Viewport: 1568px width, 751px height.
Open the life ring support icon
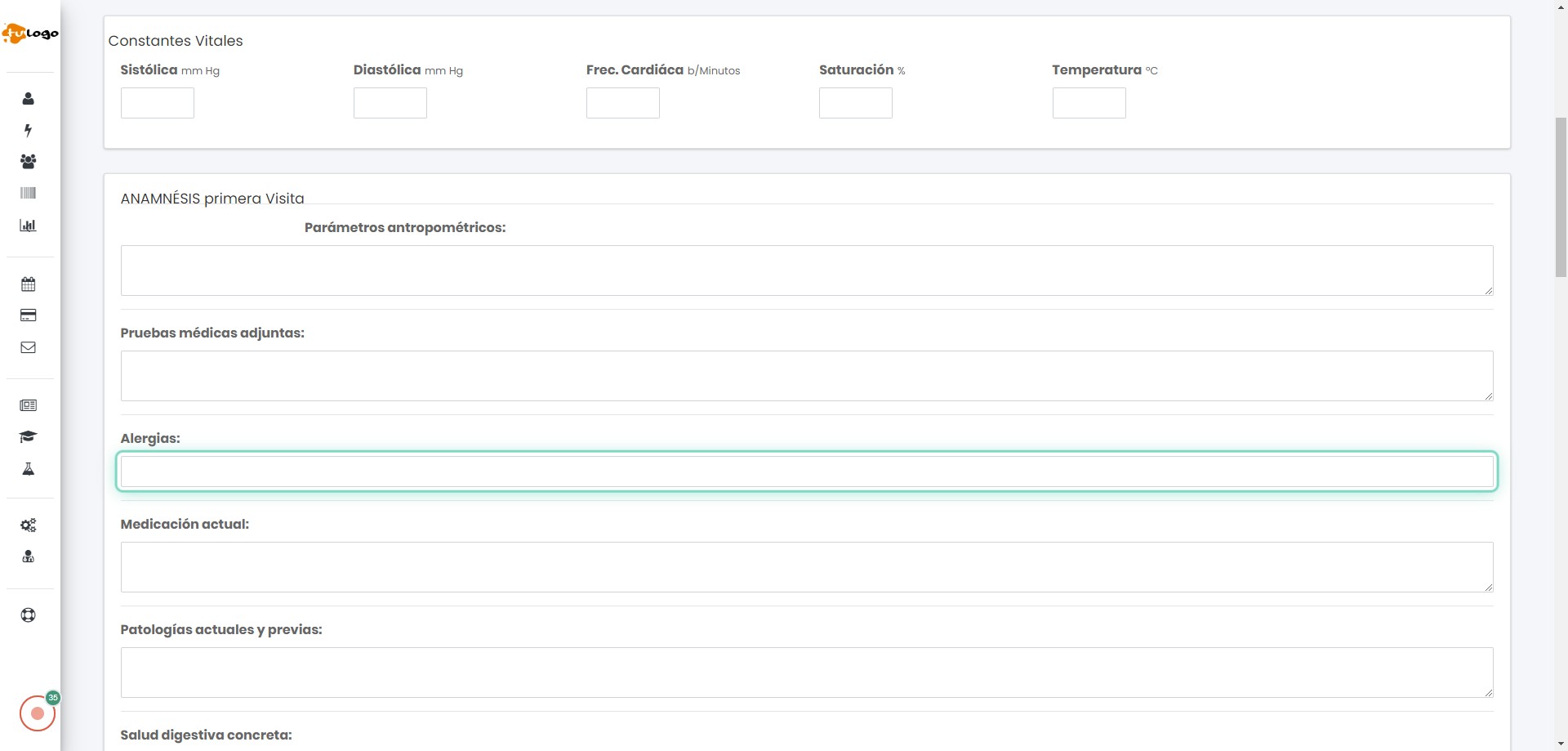[x=29, y=615]
